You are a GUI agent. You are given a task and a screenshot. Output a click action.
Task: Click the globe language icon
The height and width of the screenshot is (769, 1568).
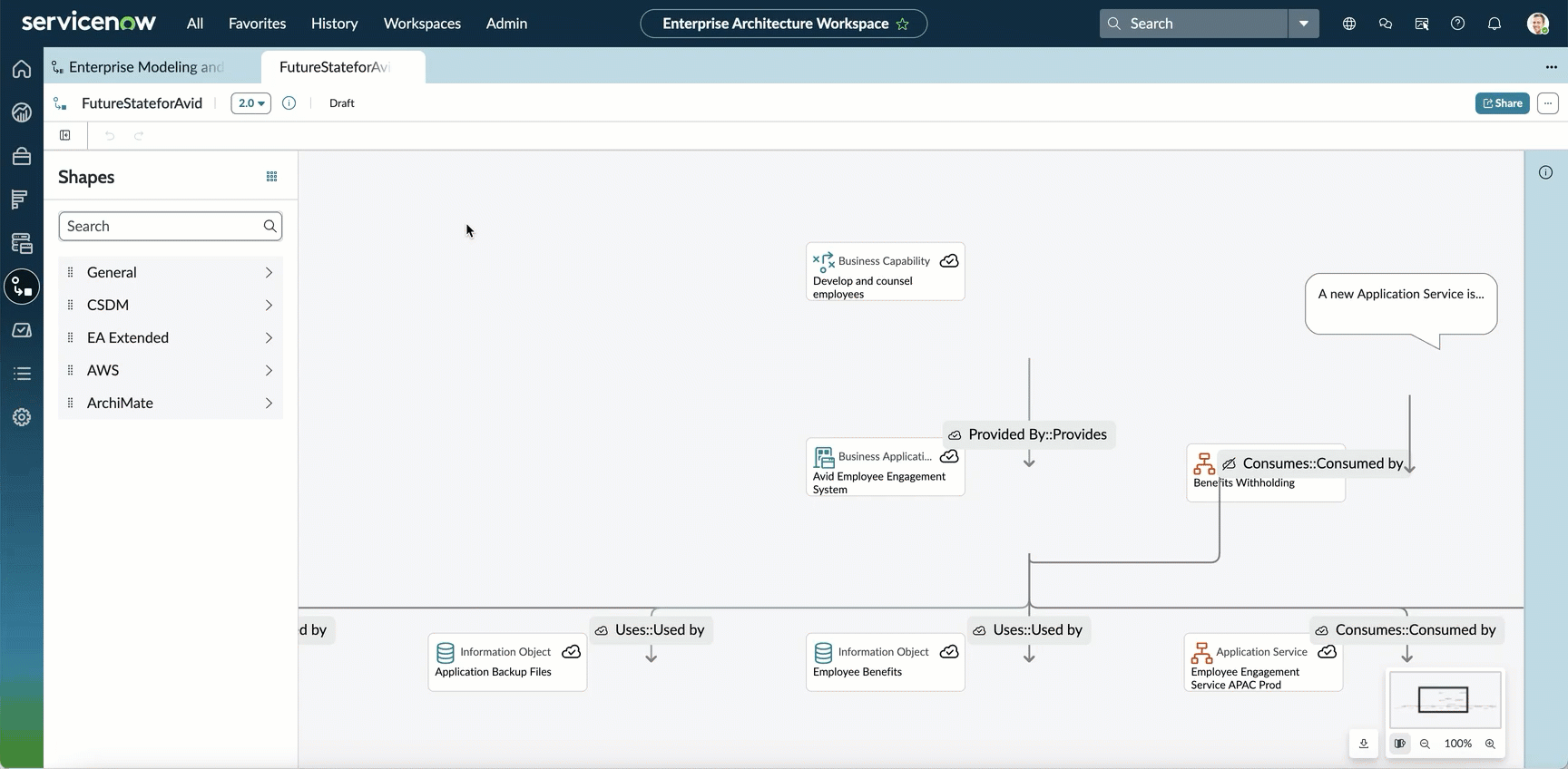[x=1349, y=24]
